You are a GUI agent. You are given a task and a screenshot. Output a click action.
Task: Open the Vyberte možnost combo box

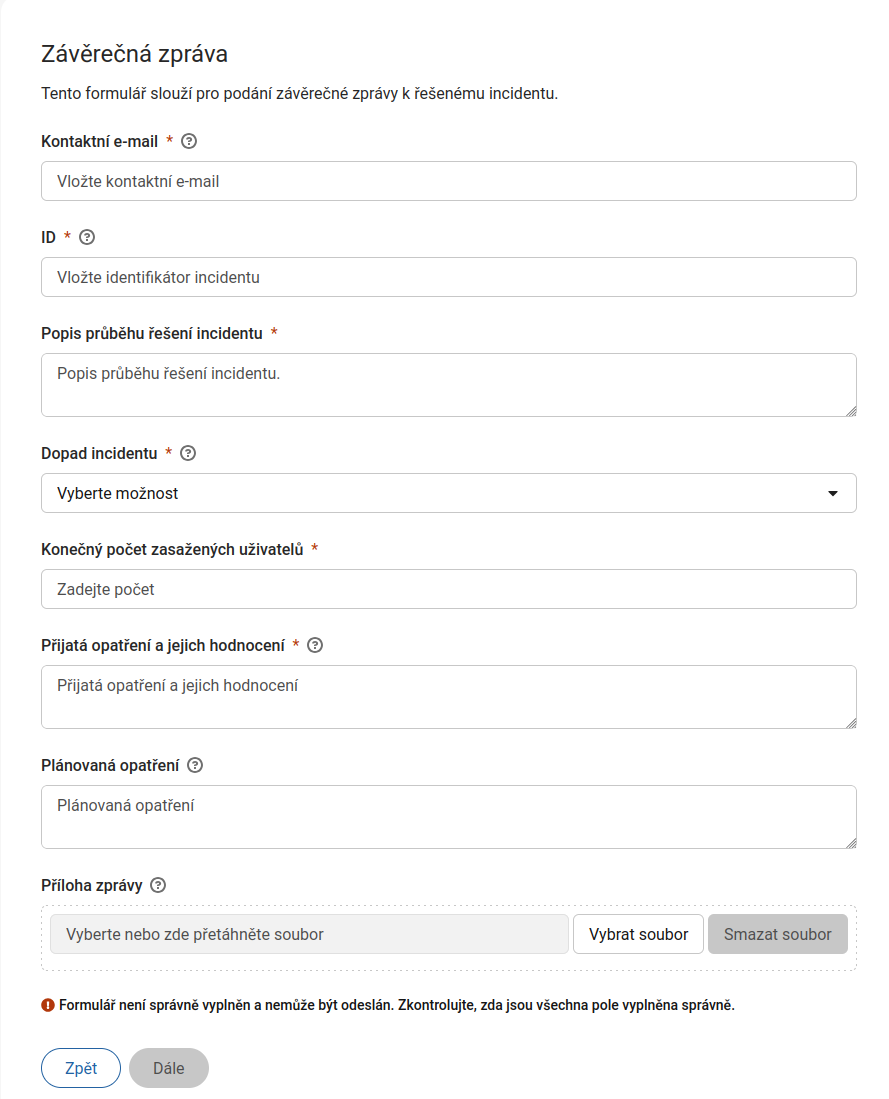click(x=449, y=493)
